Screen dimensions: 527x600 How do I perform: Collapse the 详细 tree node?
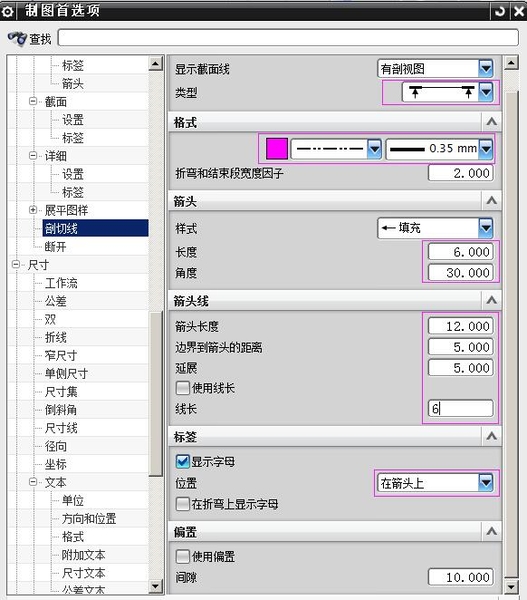tap(33, 156)
